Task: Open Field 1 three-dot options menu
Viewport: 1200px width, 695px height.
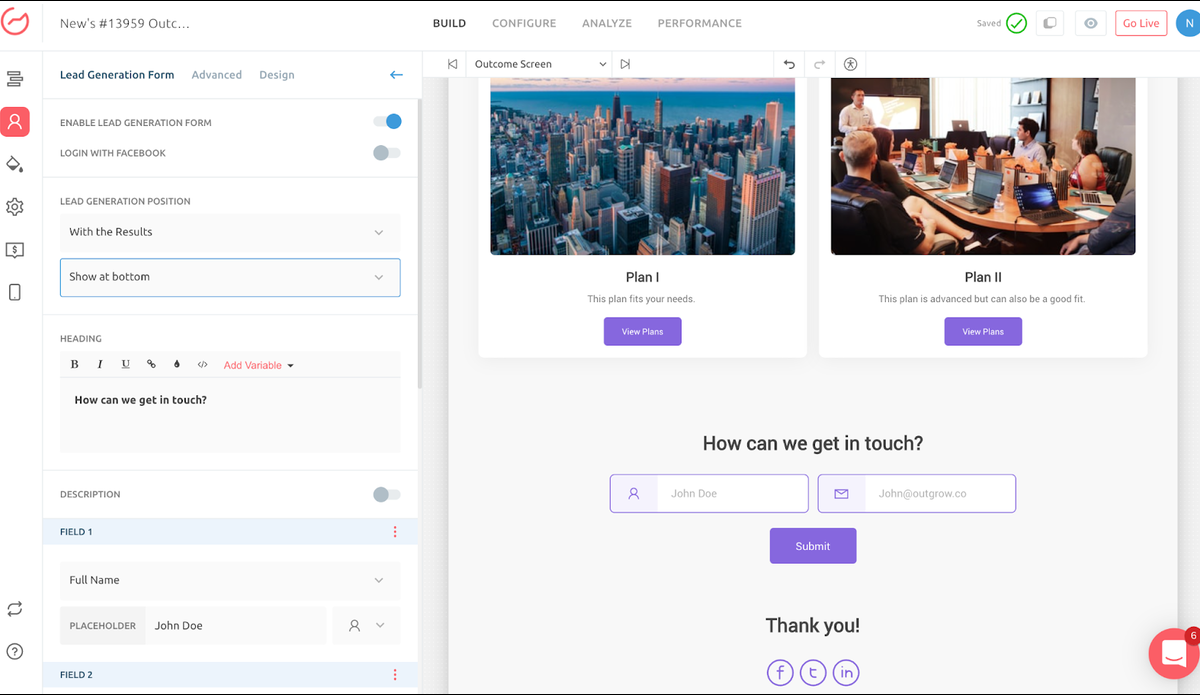Action: [395, 532]
